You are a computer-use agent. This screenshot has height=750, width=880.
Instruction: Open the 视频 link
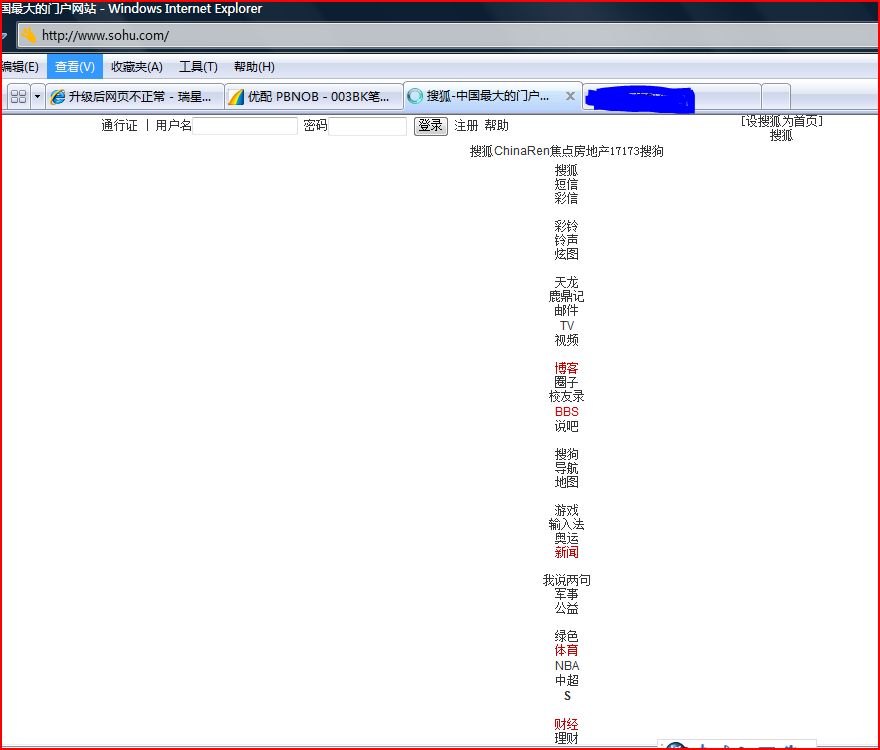566,340
